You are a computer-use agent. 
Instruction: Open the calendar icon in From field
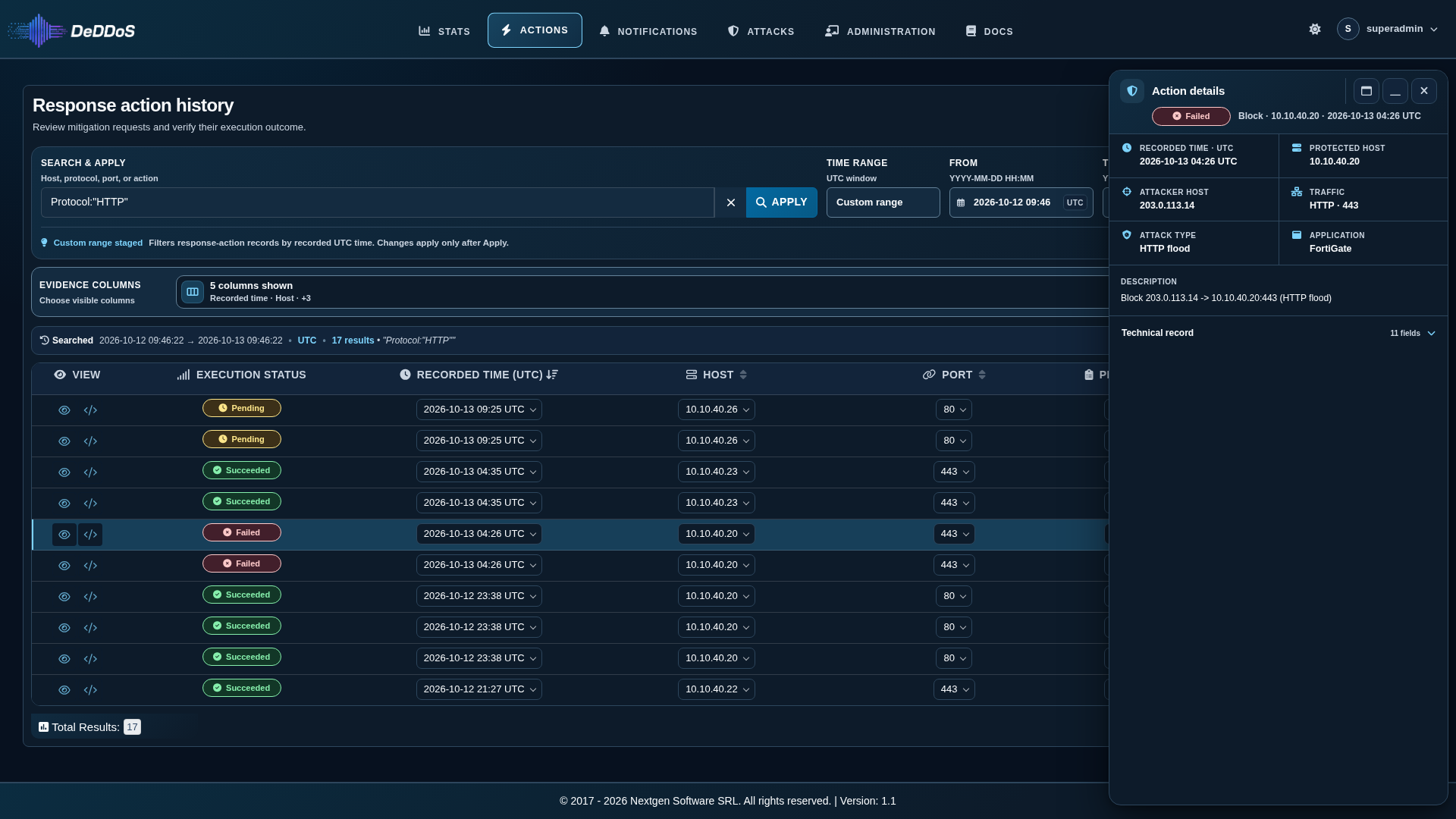(x=961, y=202)
